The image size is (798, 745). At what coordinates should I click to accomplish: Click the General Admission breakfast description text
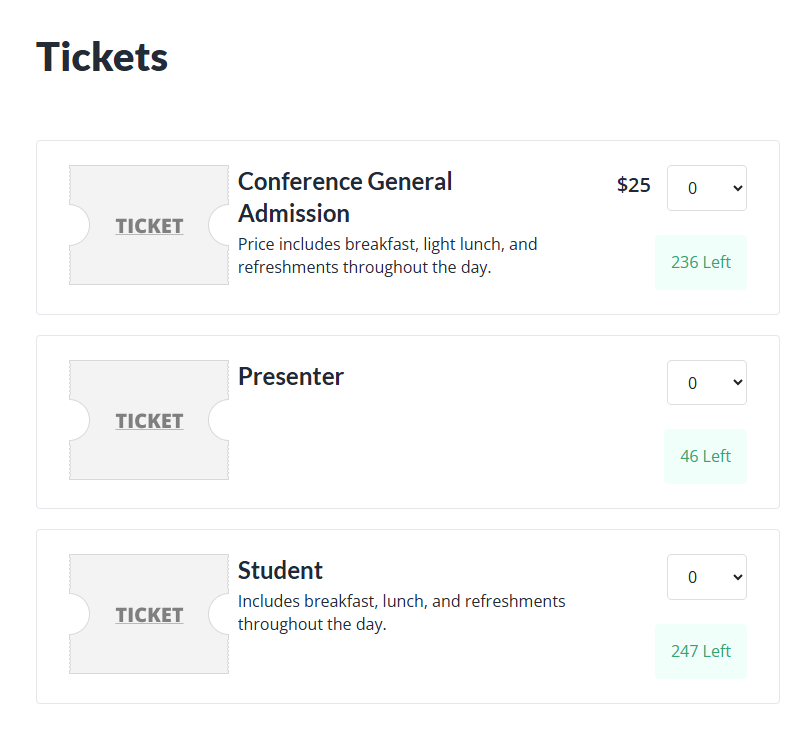(387, 256)
